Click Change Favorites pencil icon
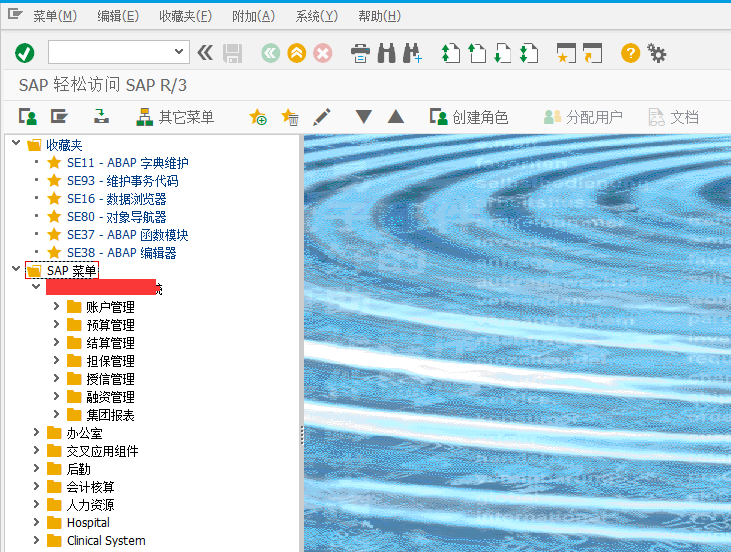 322,117
